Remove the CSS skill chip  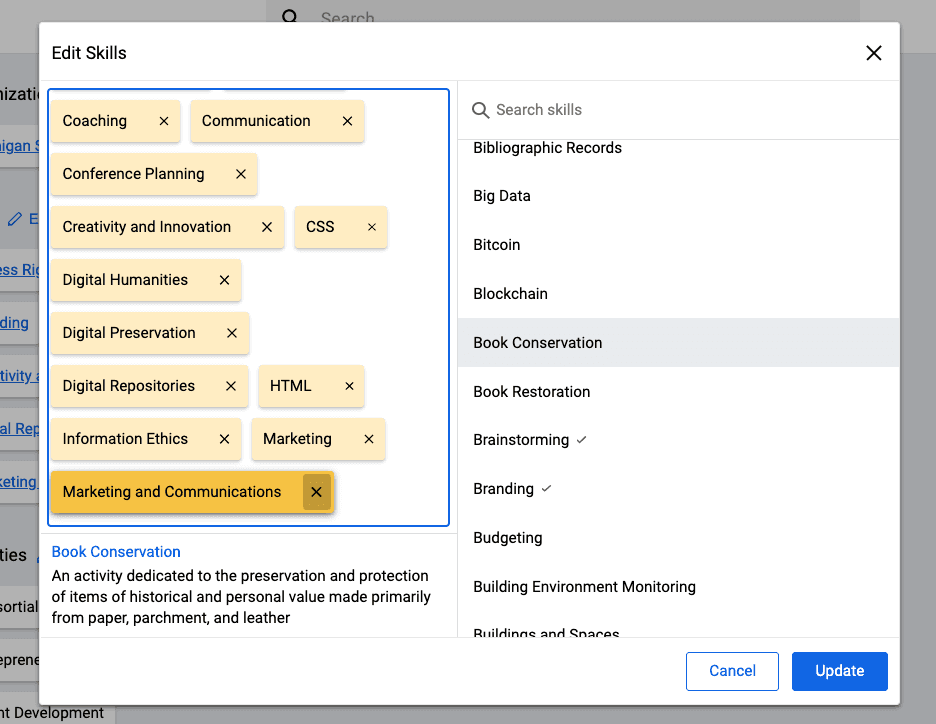click(372, 227)
